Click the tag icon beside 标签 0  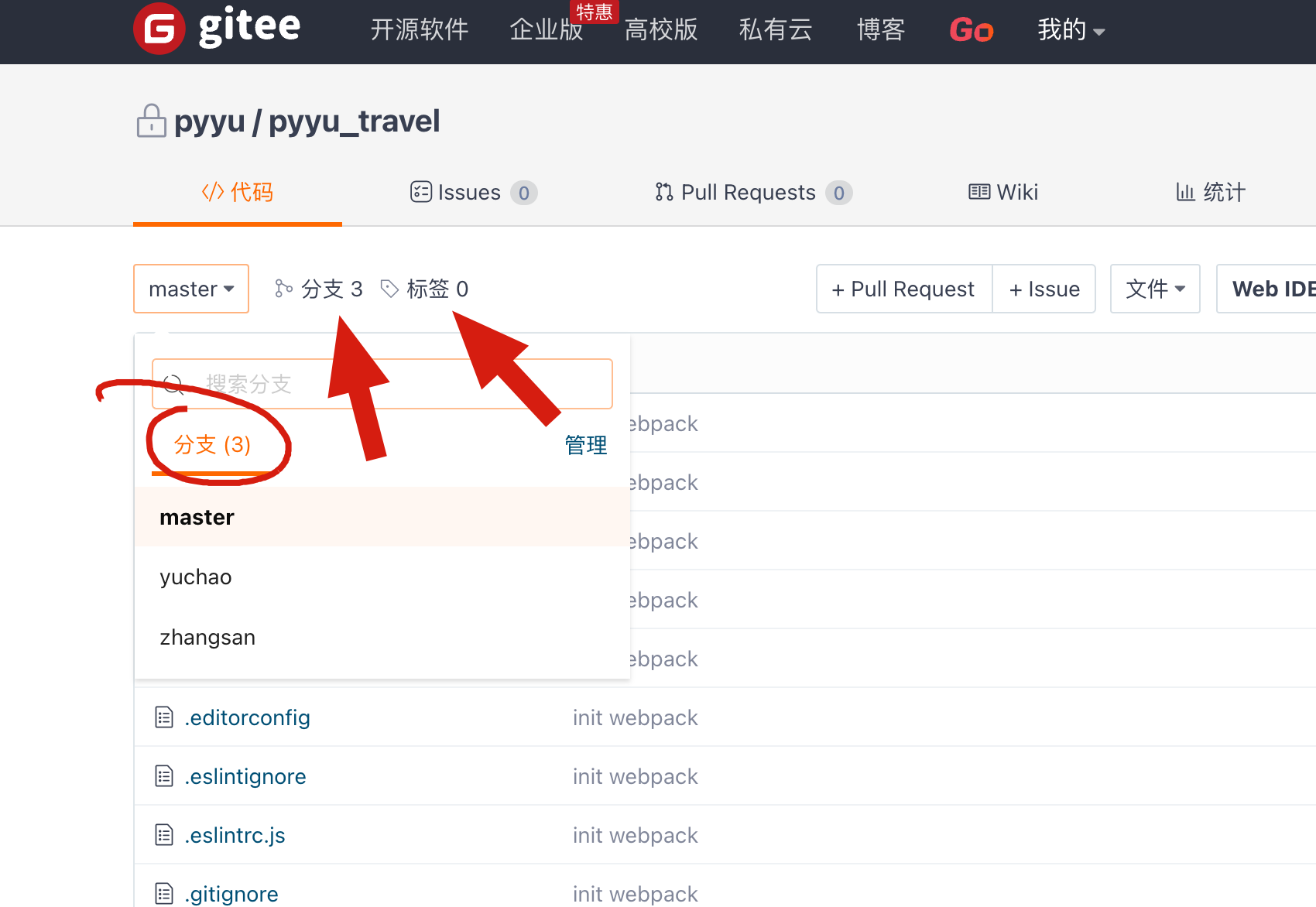pyautogui.click(x=389, y=289)
